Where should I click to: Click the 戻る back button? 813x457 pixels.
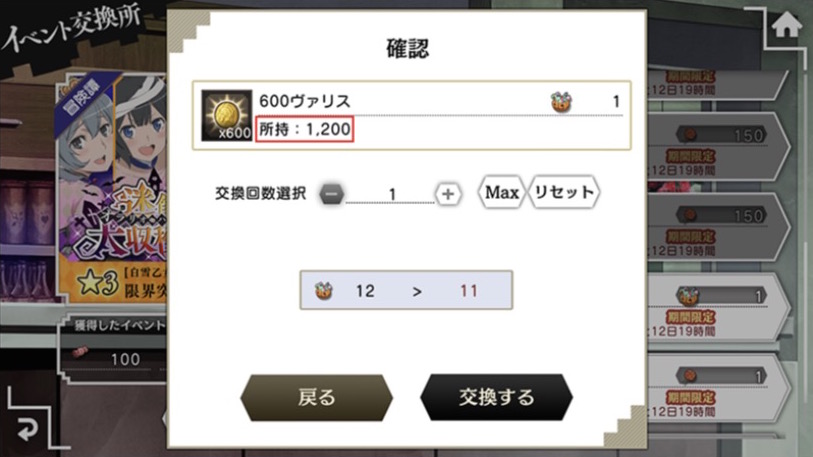point(316,397)
